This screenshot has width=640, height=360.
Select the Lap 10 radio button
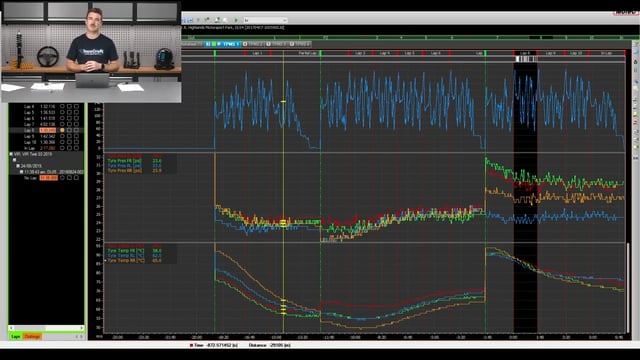[62, 142]
